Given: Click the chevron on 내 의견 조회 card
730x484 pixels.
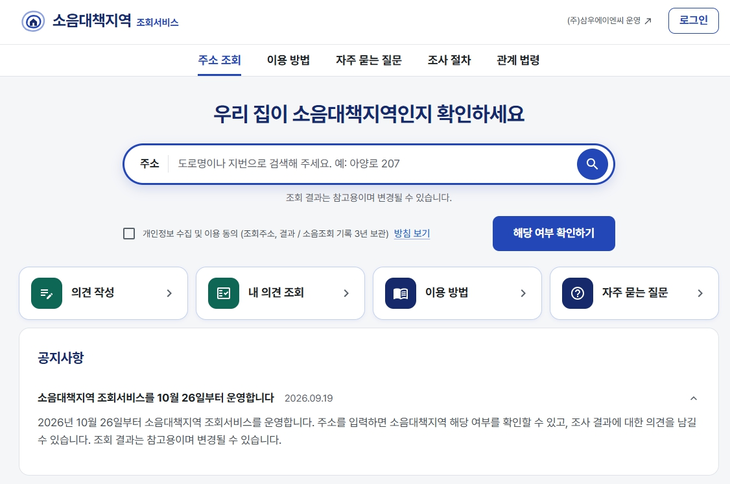Looking at the screenshot, I should tap(346, 293).
